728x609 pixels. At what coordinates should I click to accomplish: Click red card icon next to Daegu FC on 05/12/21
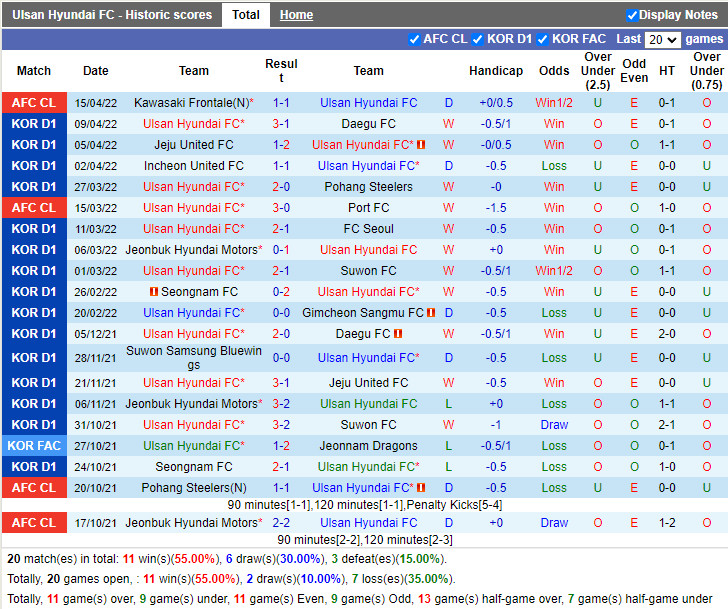(398, 334)
